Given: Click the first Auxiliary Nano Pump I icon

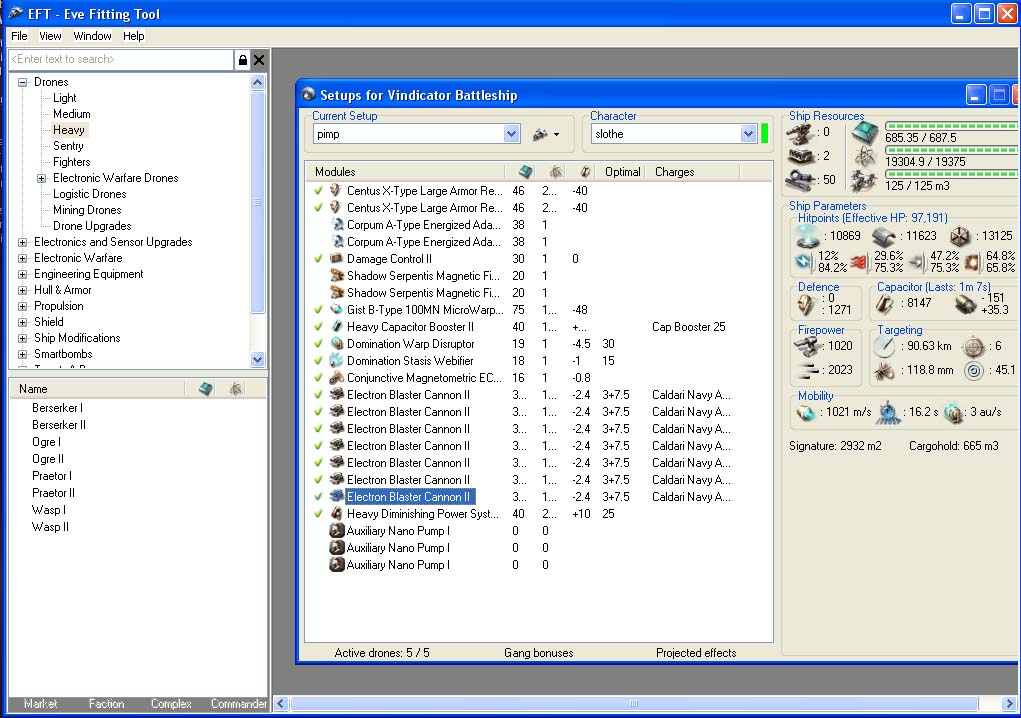Looking at the screenshot, I should tap(337, 531).
